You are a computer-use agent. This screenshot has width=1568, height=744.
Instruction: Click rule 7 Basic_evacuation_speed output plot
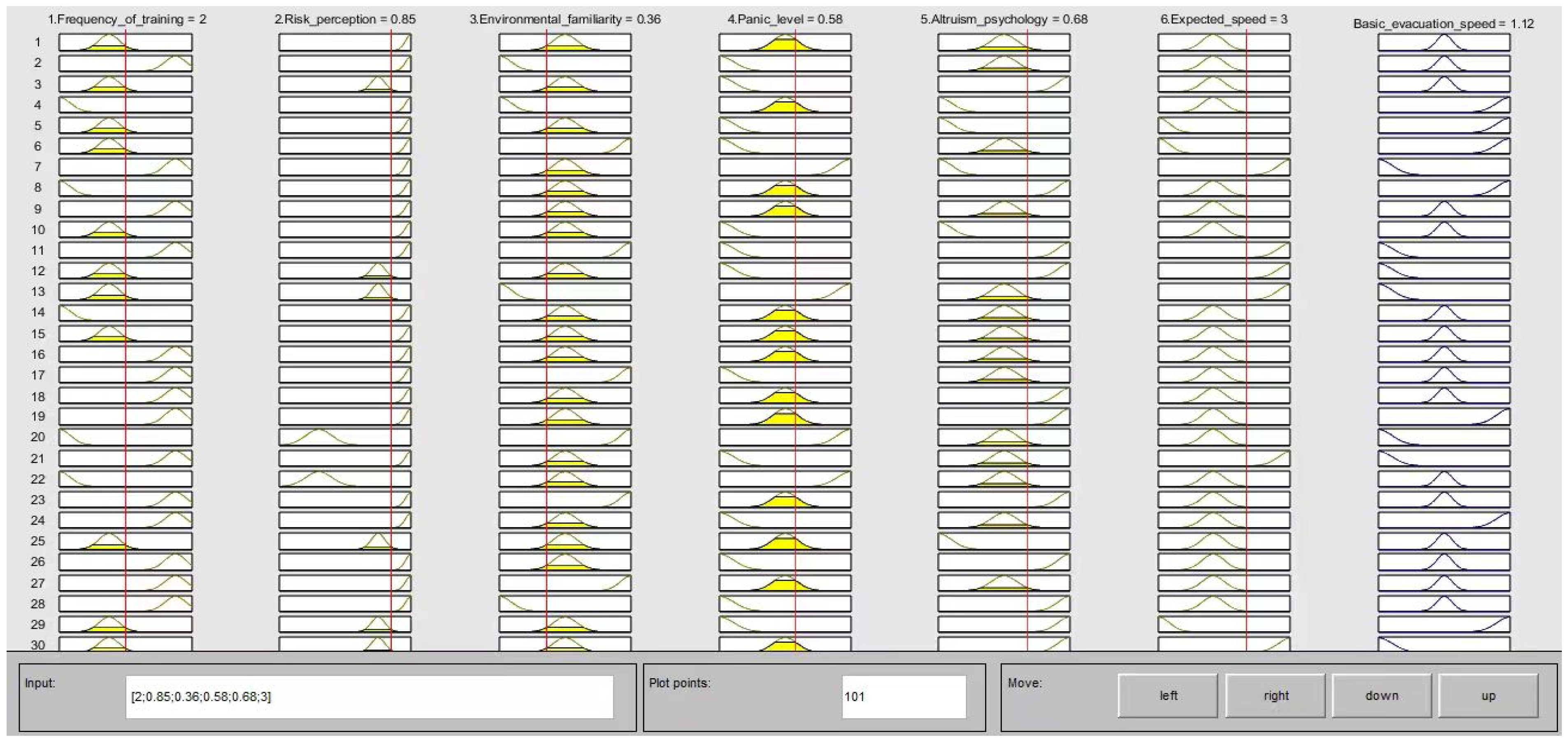click(x=1444, y=167)
